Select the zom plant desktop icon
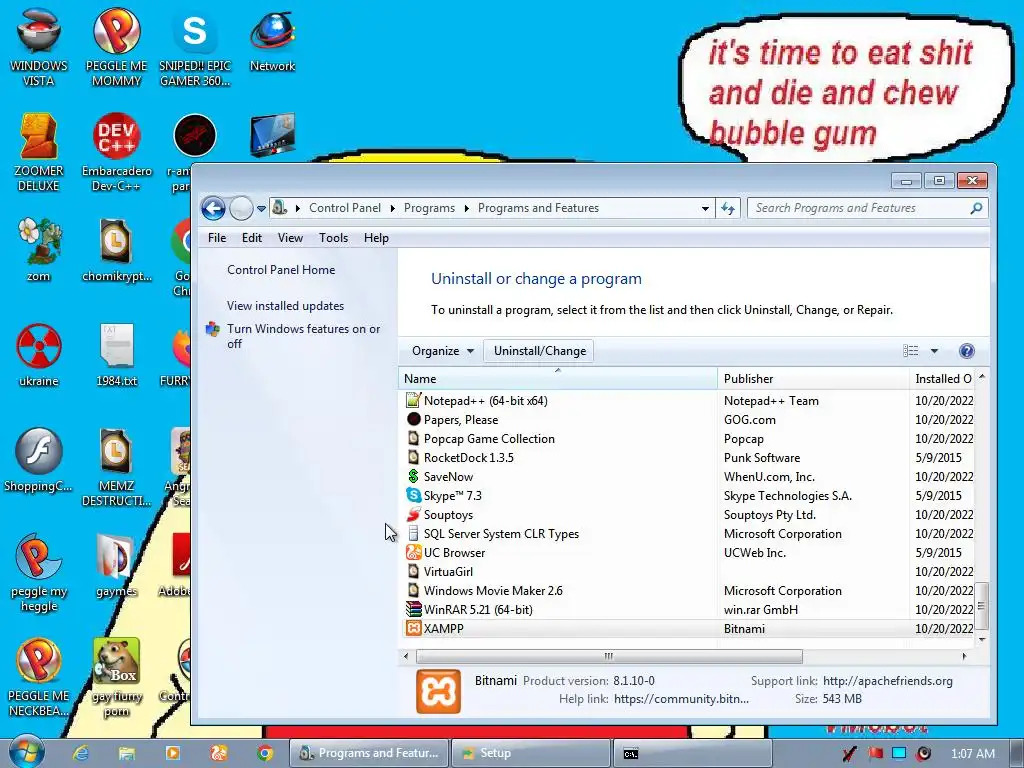 39,250
